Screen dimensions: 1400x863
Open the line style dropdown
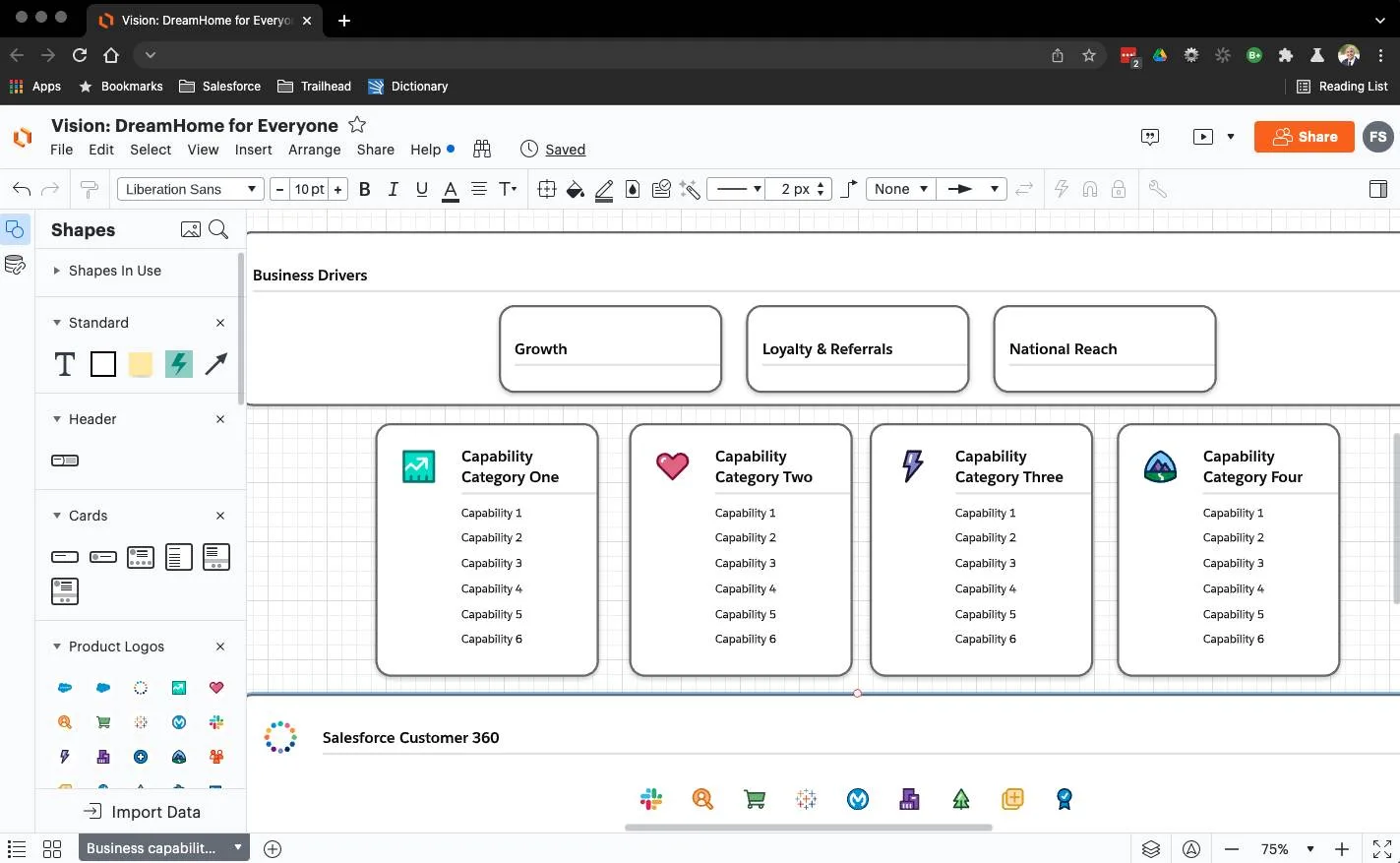coord(739,189)
